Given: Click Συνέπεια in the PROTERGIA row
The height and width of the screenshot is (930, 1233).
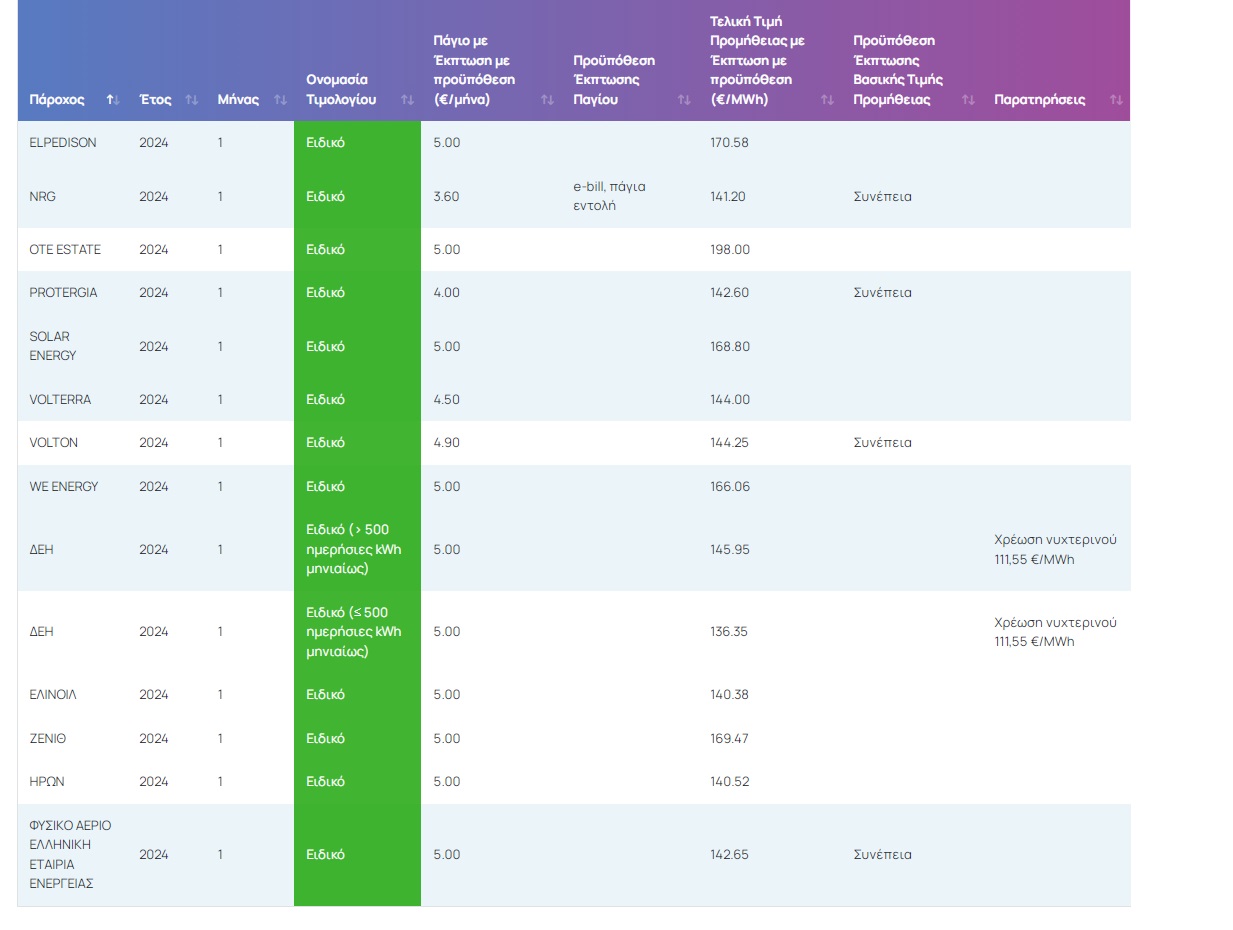Looking at the screenshot, I should pos(882,293).
